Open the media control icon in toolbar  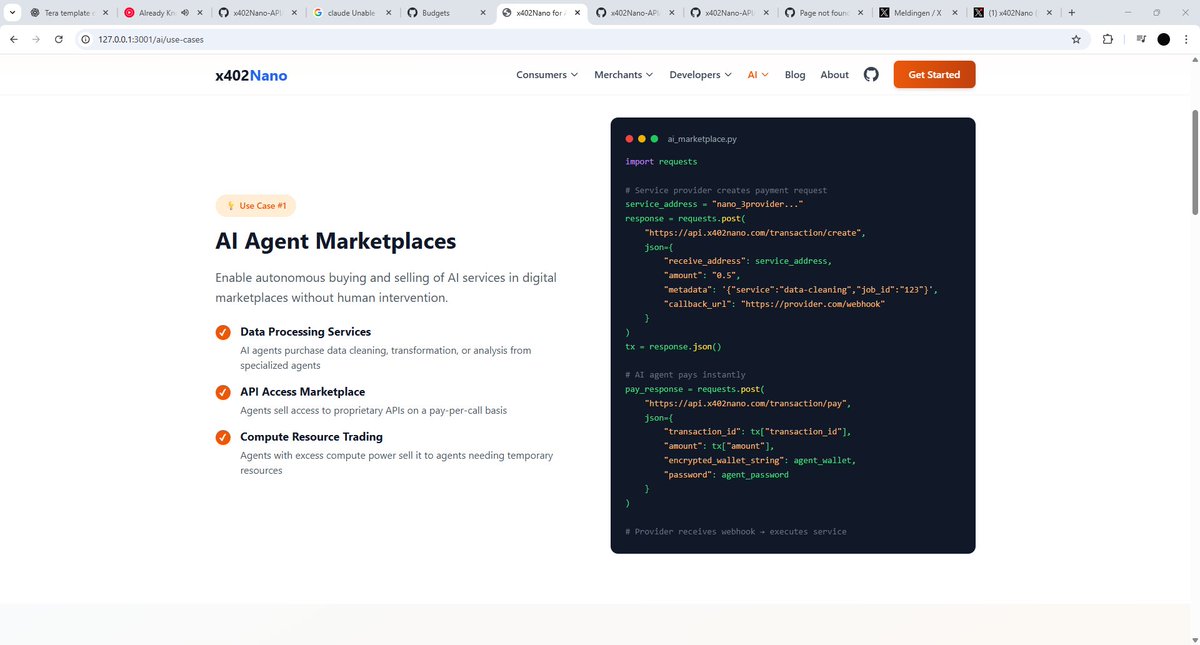(1141, 39)
